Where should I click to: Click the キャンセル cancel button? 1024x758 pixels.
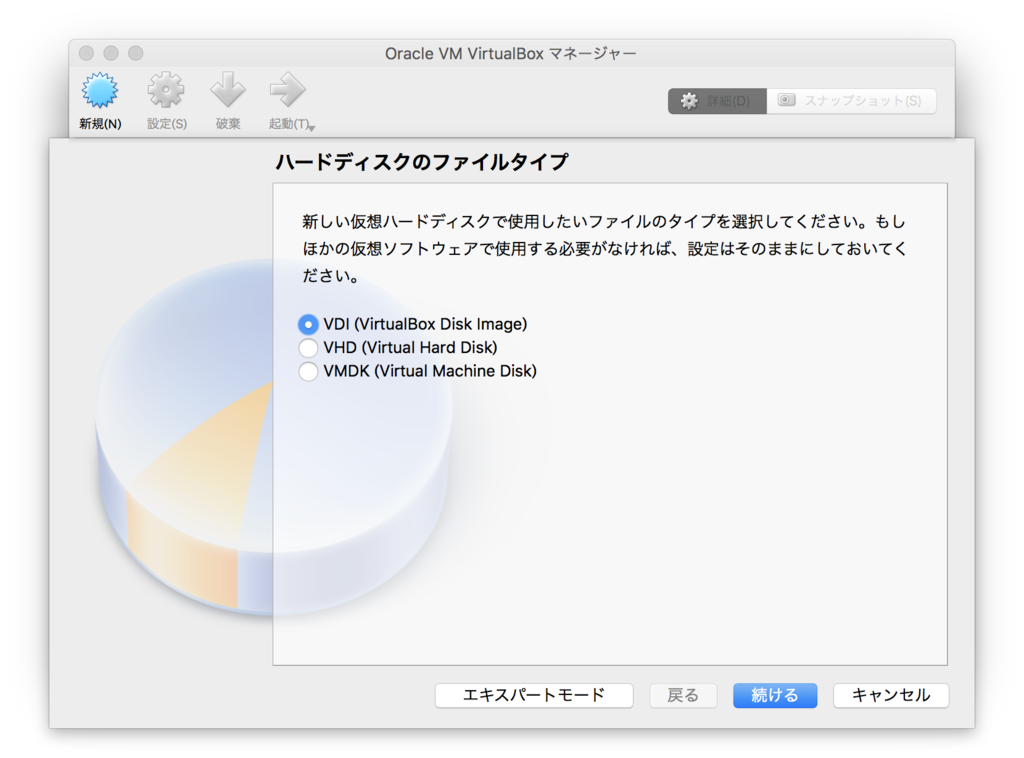coord(891,695)
